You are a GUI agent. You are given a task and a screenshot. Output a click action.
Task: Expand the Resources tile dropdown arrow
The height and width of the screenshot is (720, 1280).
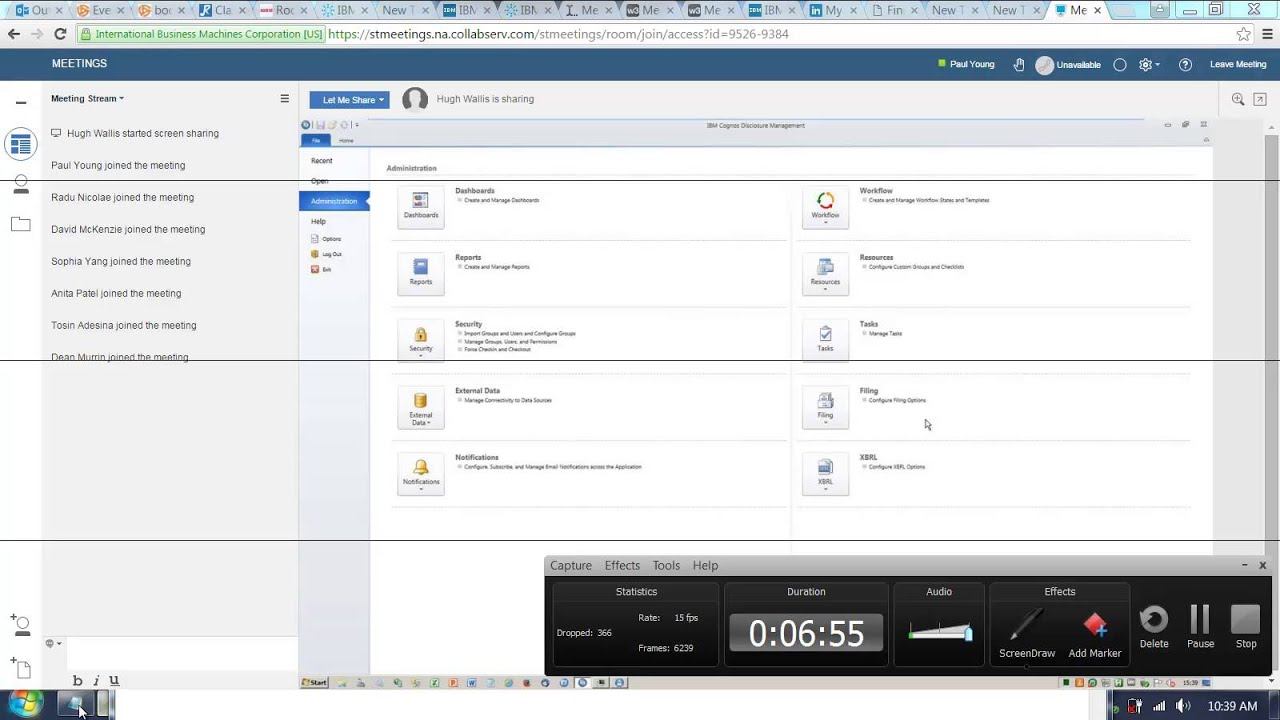825,290
